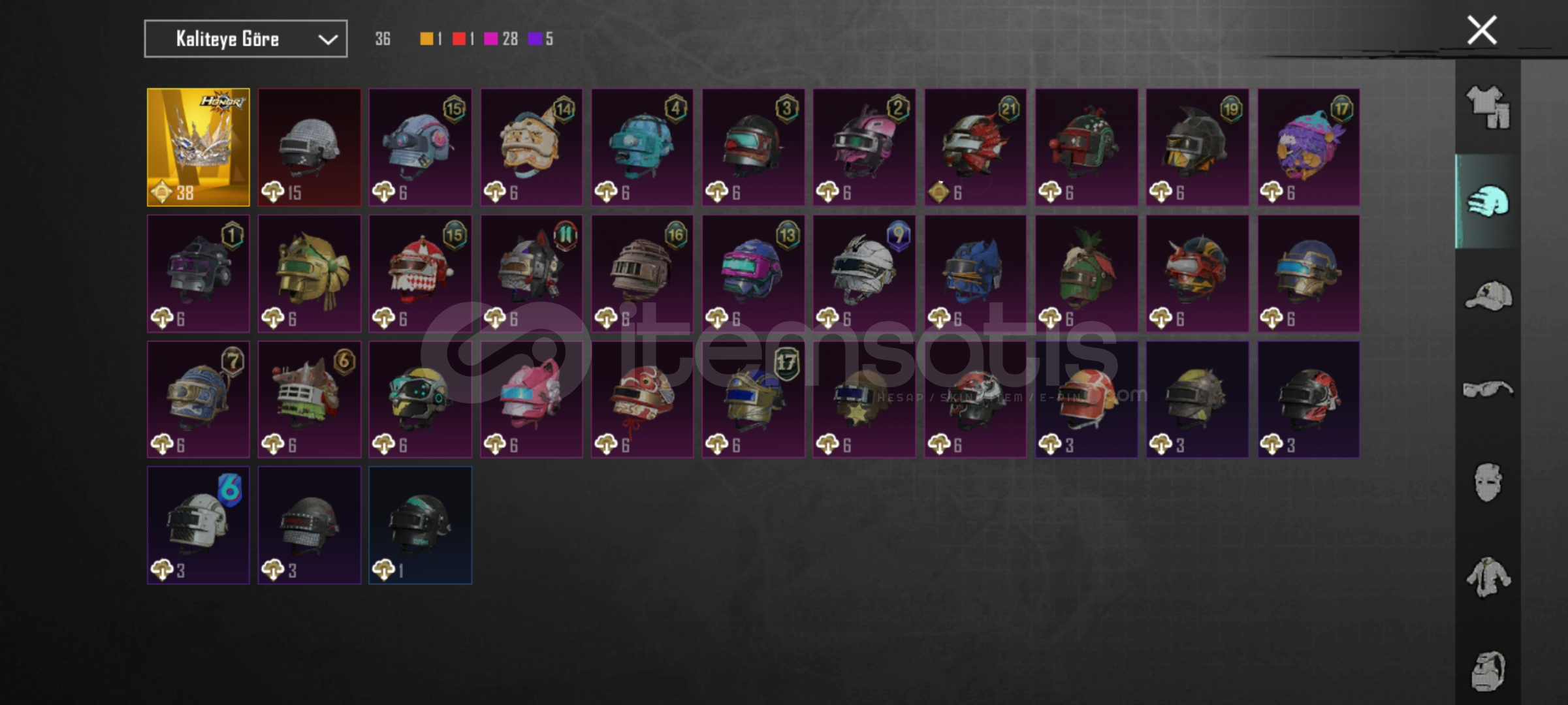Click the dropdown chevron arrow
The height and width of the screenshot is (705, 1568).
click(328, 40)
